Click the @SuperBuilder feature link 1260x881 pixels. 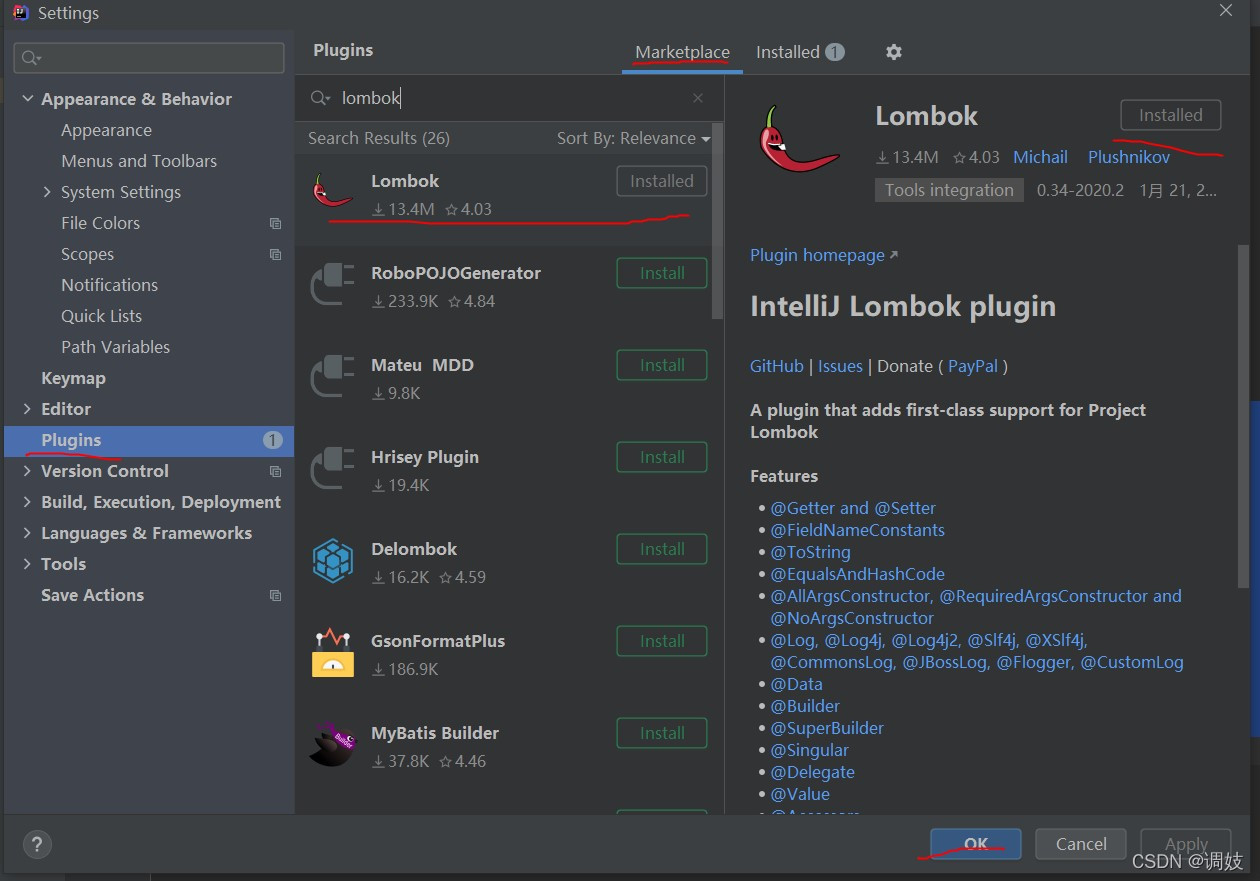pyautogui.click(x=827, y=728)
